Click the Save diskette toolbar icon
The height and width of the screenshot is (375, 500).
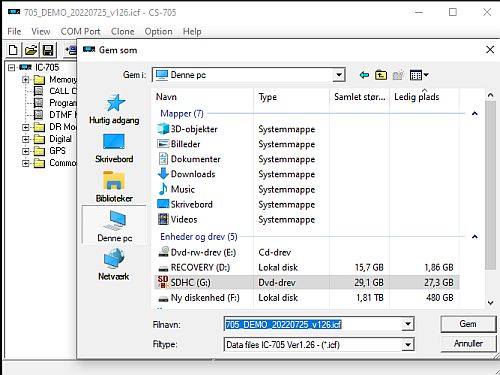48,50
